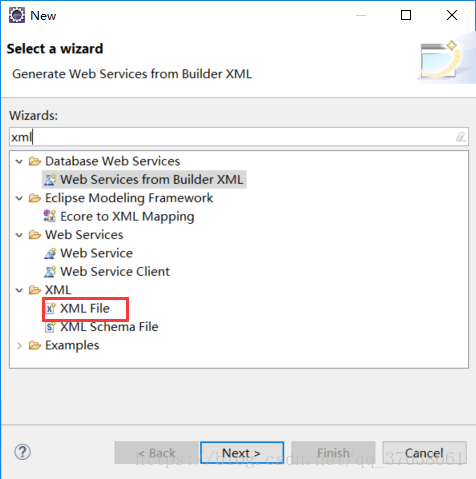Click the XML category folder icon
The image size is (476, 479).
pyautogui.click(x=35, y=290)
